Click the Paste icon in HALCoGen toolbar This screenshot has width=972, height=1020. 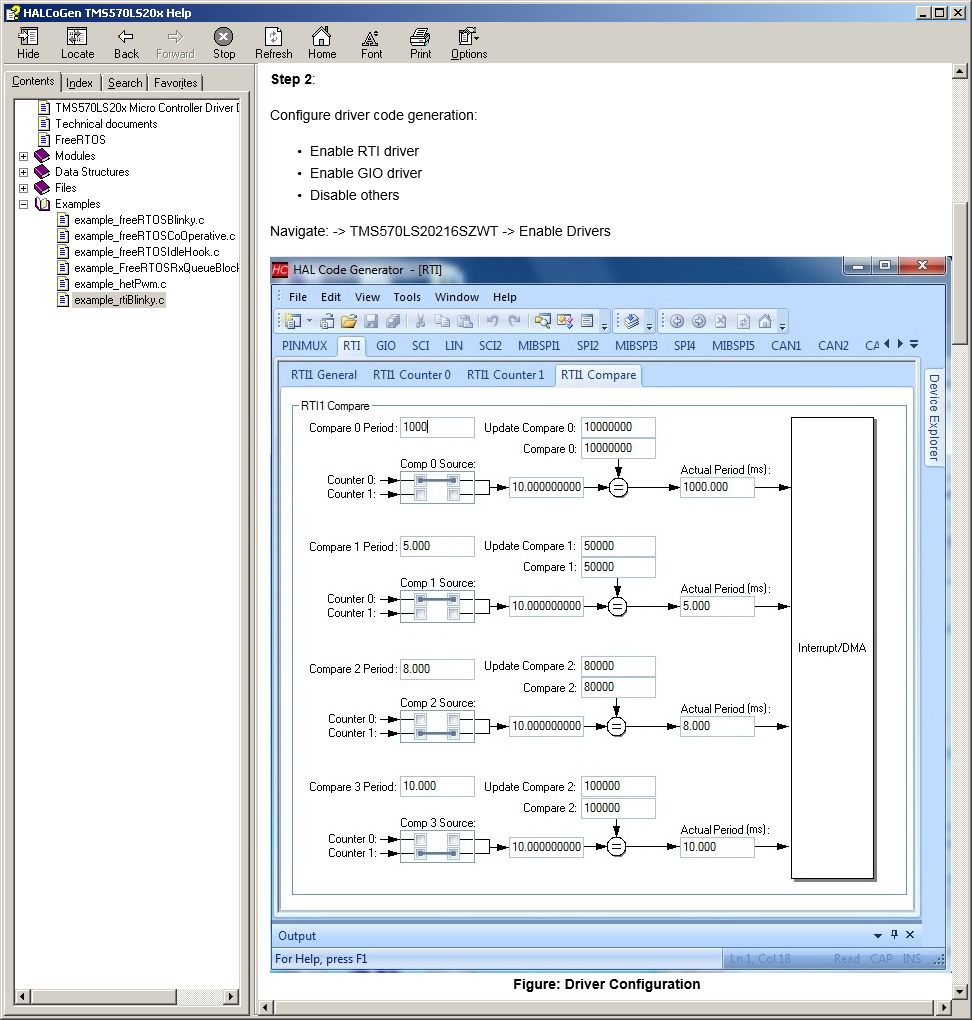[x=465, y=321]
